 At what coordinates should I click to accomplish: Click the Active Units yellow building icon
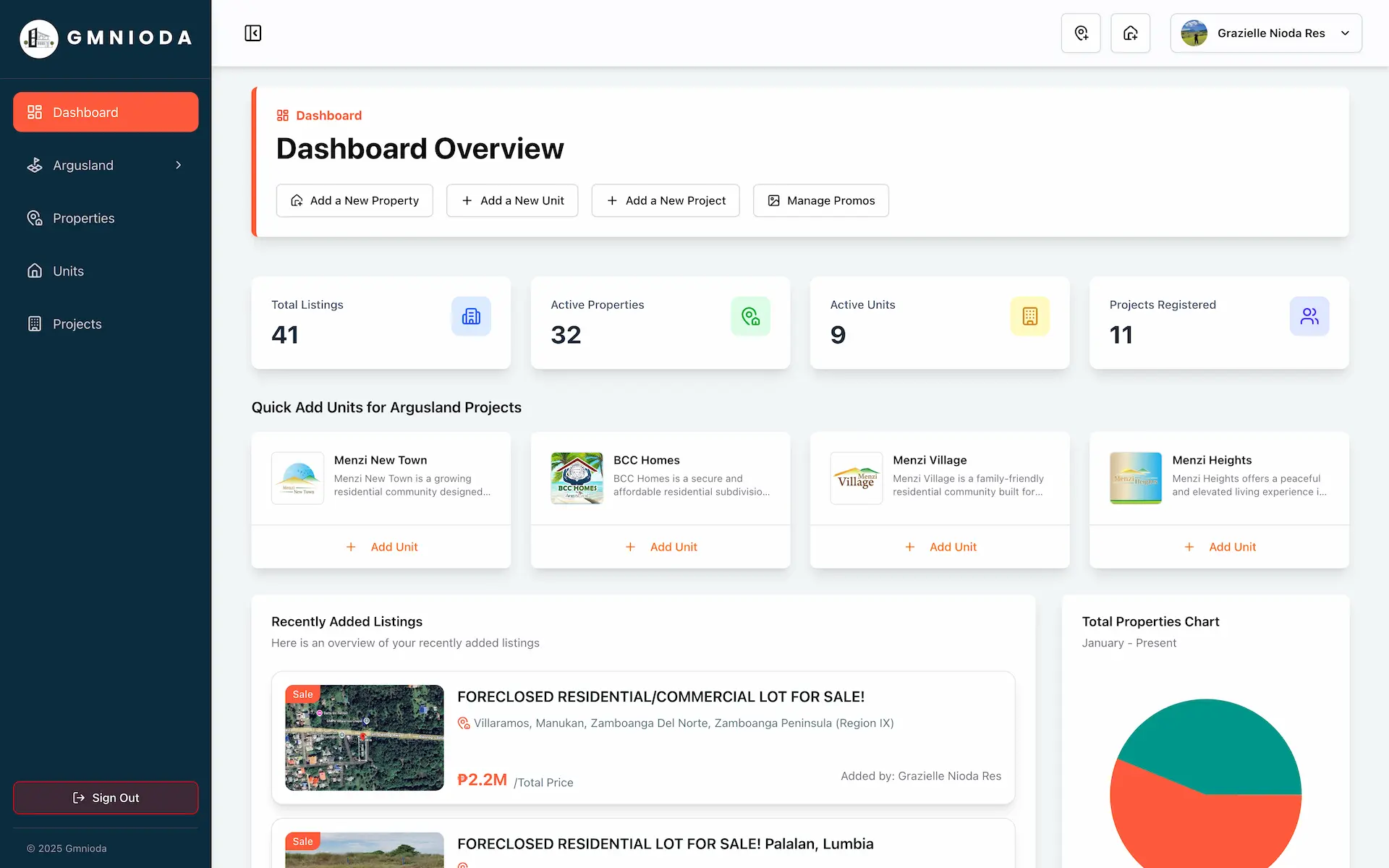pos(1029,316)
